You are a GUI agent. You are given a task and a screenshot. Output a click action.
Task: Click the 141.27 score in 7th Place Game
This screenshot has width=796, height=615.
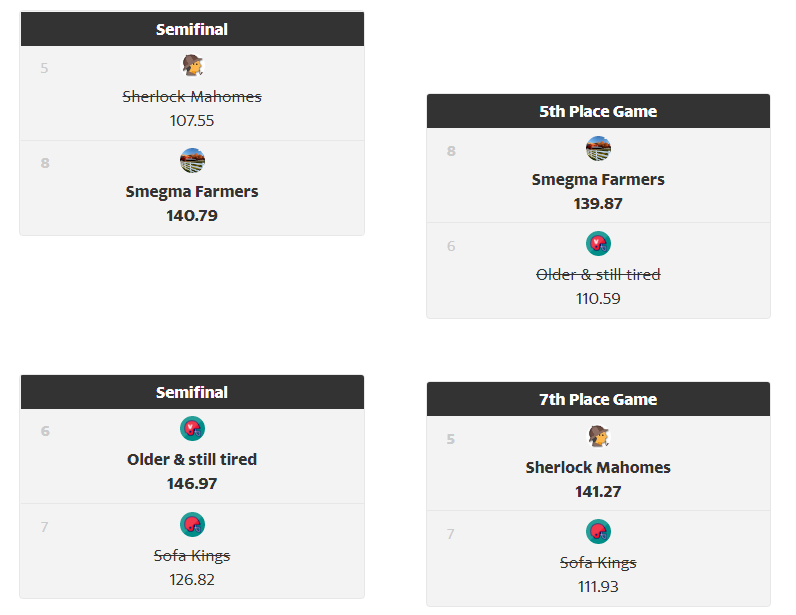(x=598, y=492)
